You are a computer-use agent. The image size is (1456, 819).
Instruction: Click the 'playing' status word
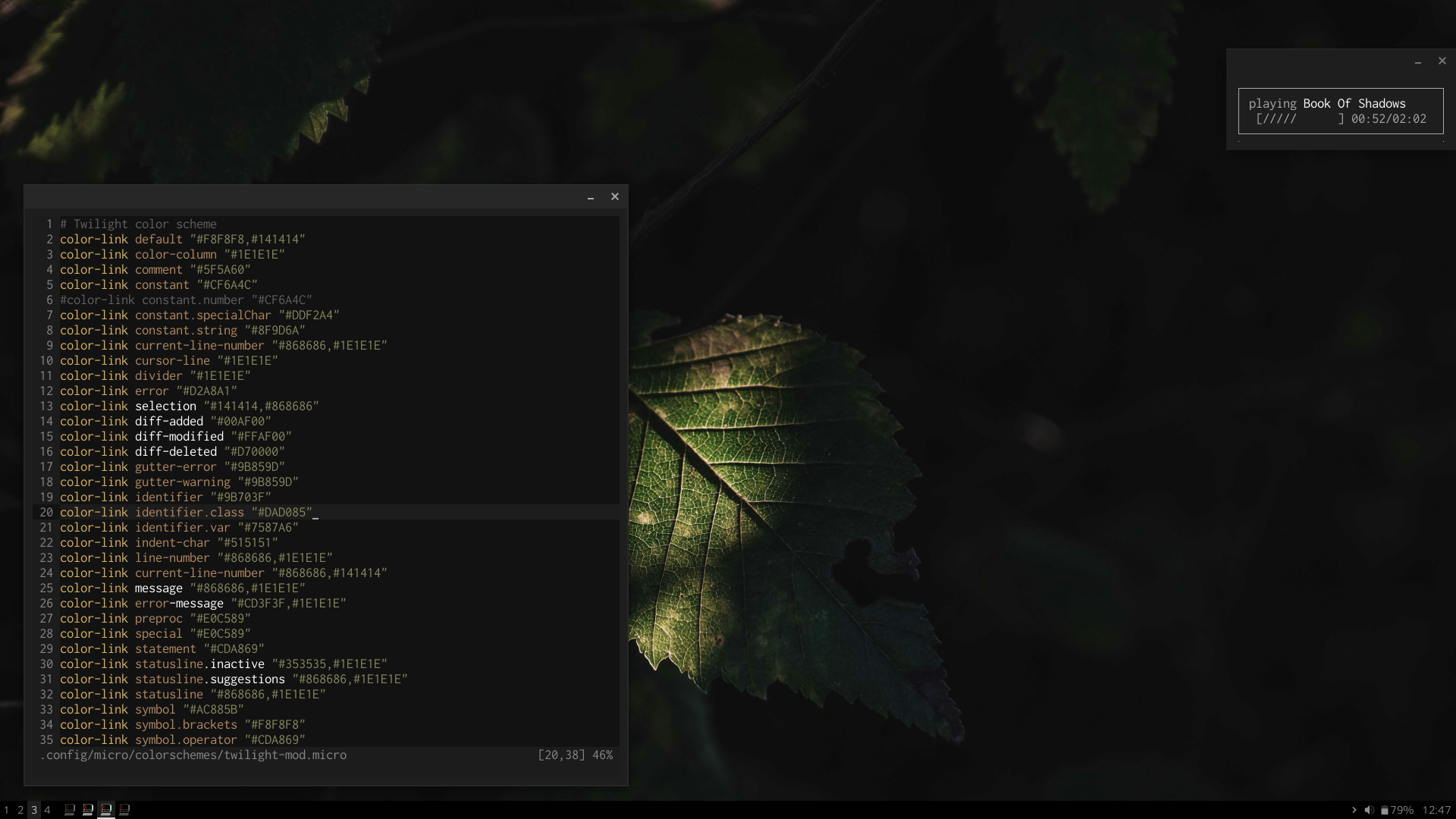(x=1272, y=104)
